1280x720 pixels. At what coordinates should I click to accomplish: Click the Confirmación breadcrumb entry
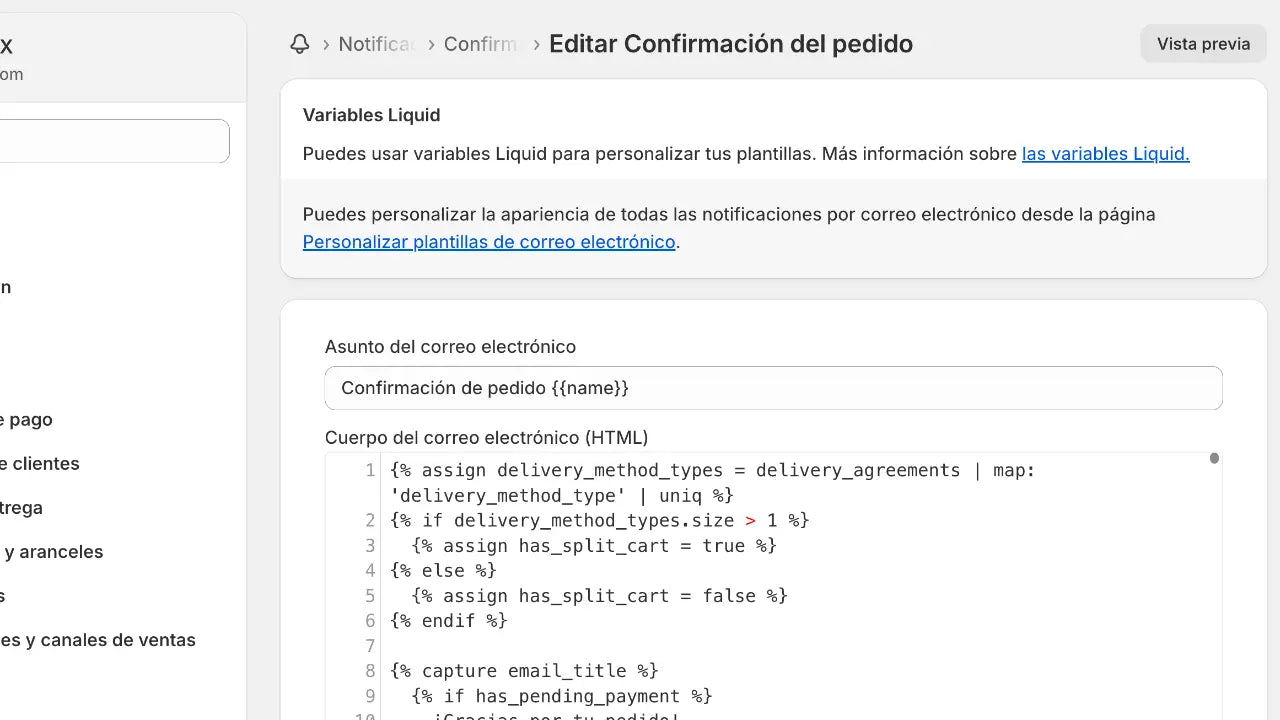[x=481, y=44]
